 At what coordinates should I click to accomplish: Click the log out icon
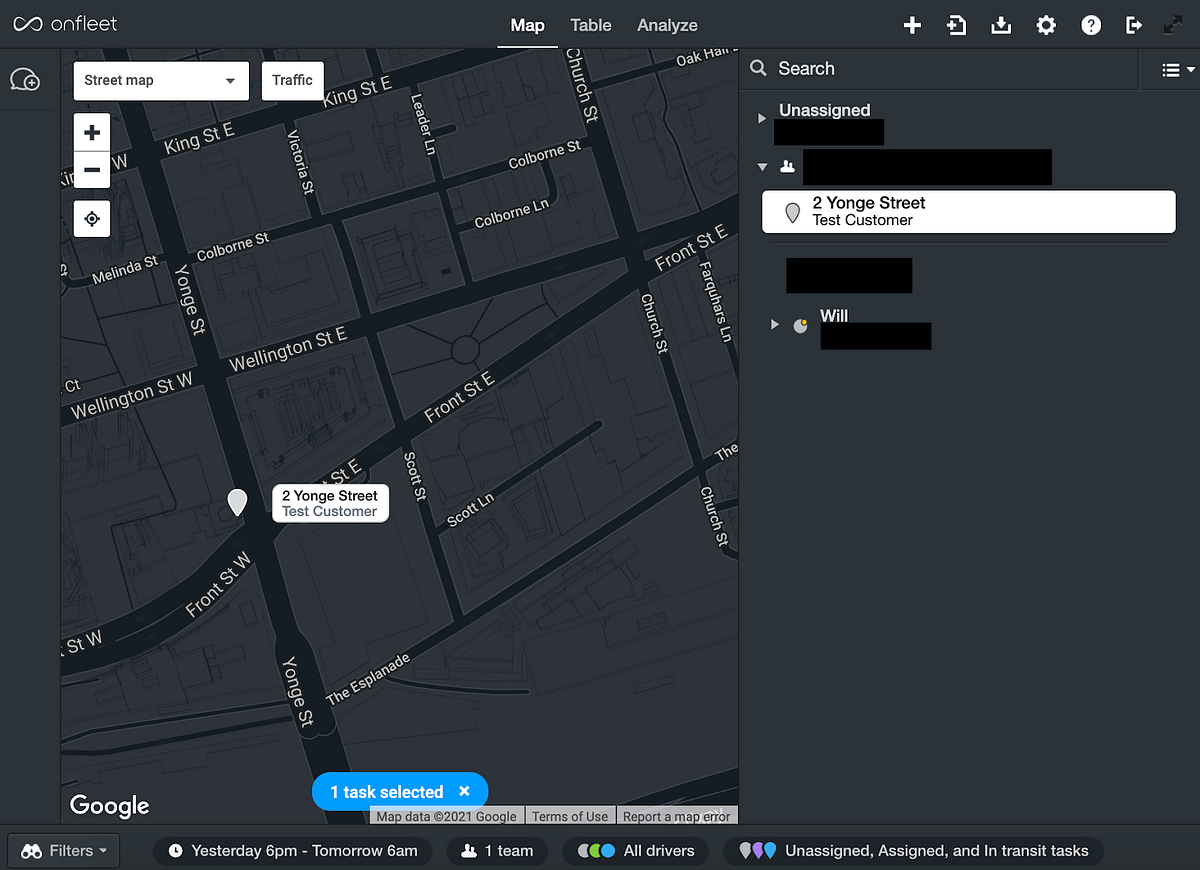(x=1134, y=25)
